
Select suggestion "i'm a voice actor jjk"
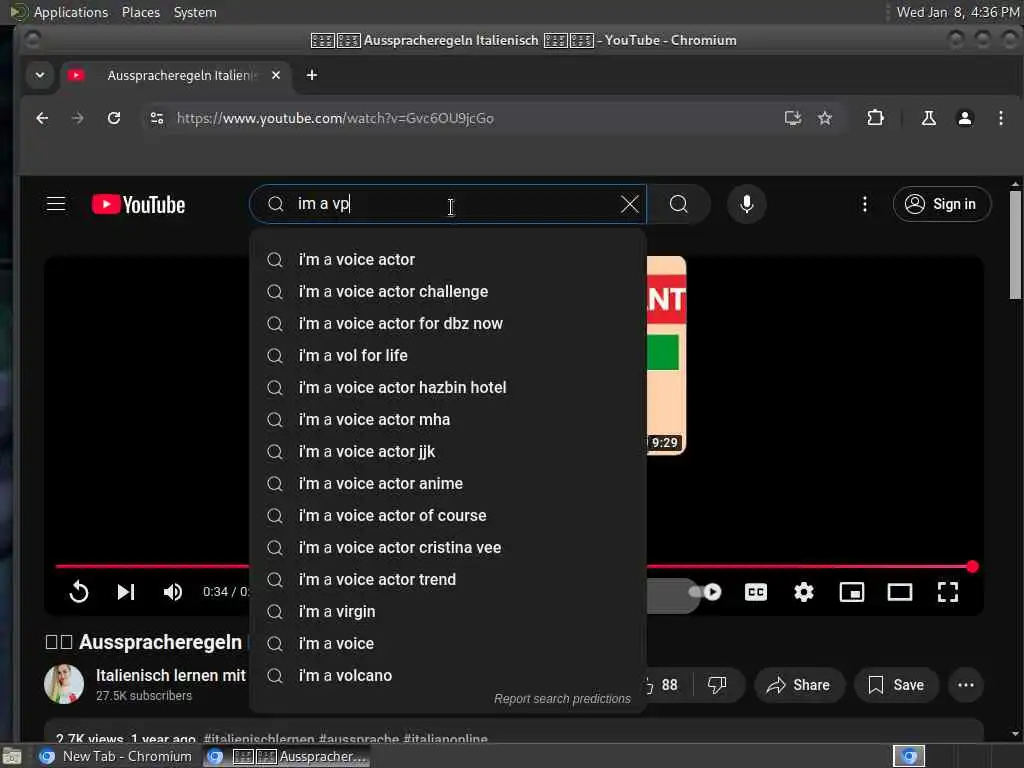(x=448, y=451)
